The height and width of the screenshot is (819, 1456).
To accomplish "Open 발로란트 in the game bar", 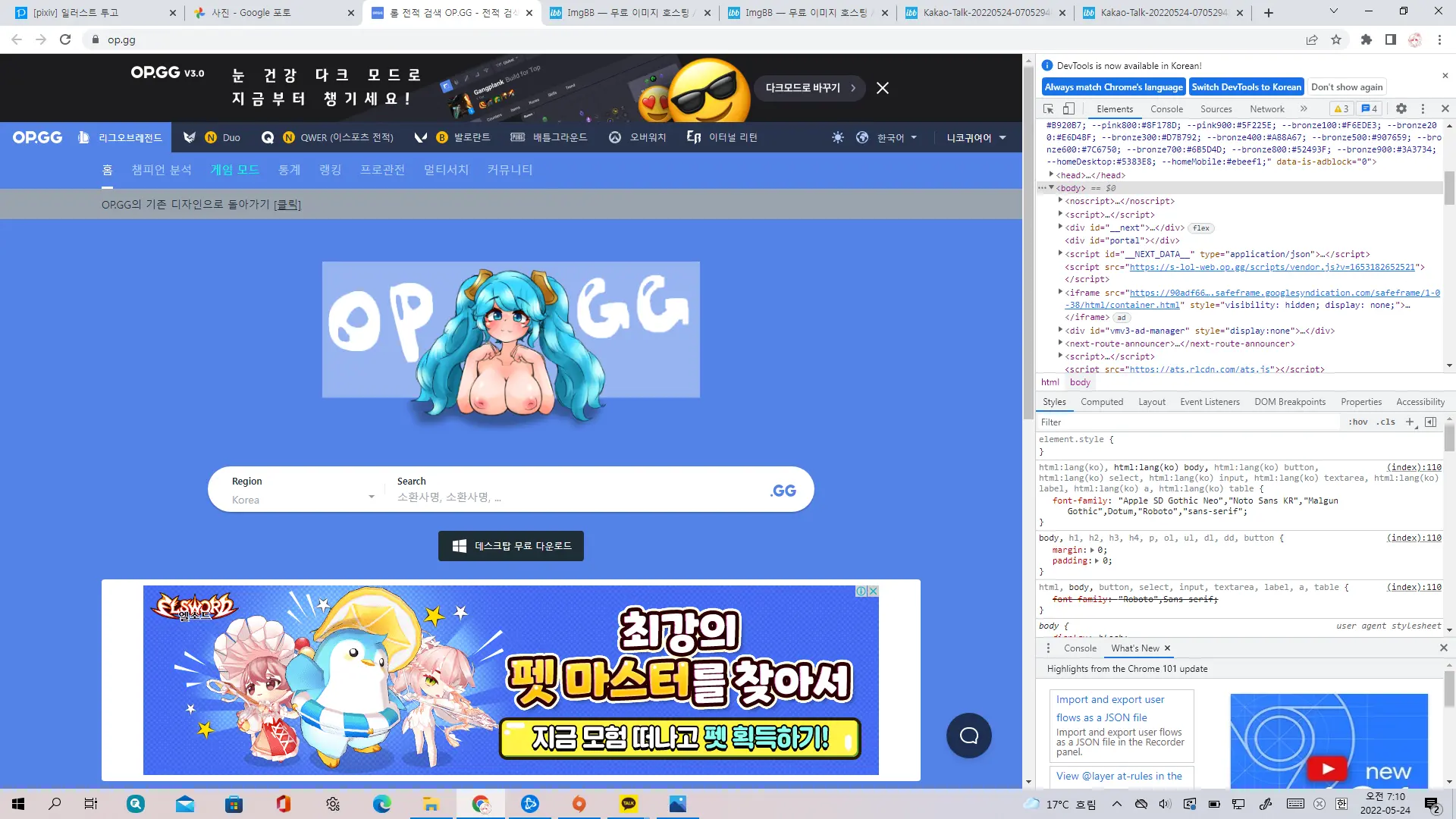I will [x=453, y=137].
